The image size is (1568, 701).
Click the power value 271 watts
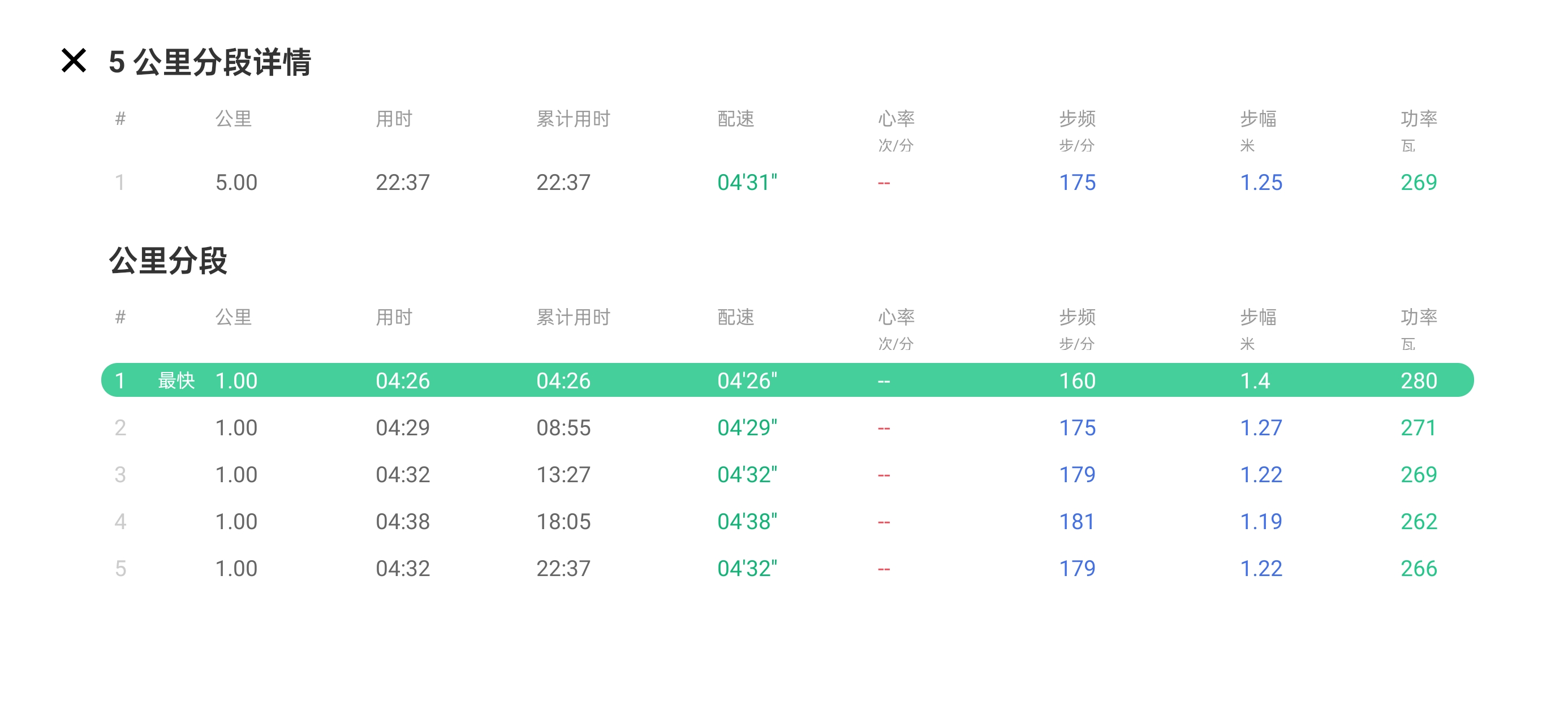1418,428
